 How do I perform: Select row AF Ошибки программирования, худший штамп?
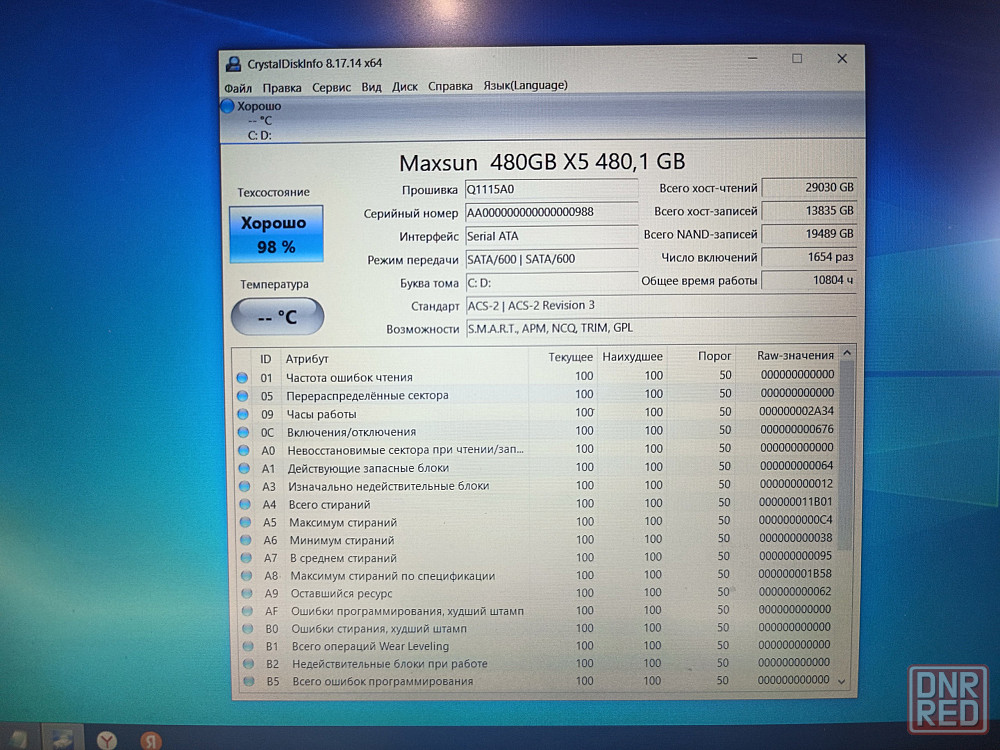coord(535,610)
